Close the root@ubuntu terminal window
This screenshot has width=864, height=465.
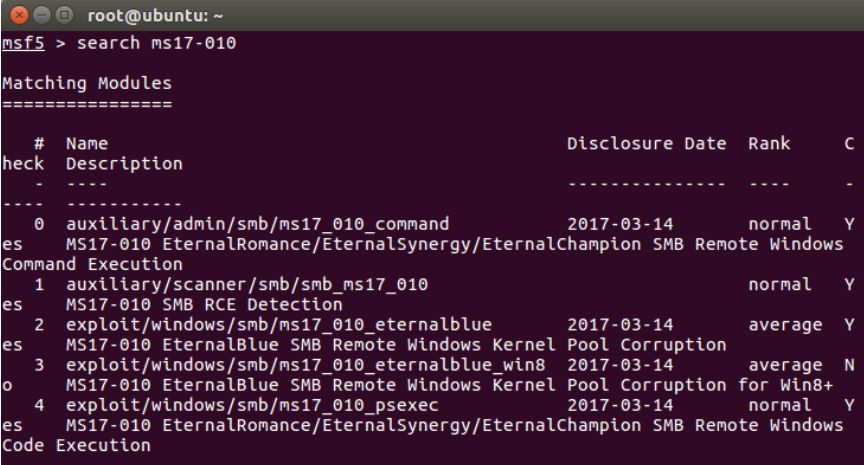pyautogui.click(x=12, y=14)
